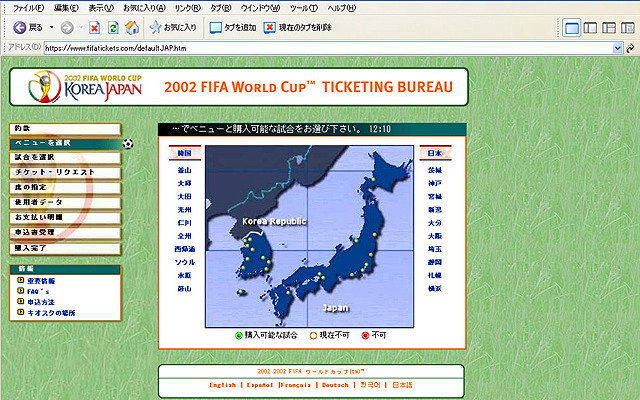
Task: Select the single-pane layout icon
Action: click(571, 28)
